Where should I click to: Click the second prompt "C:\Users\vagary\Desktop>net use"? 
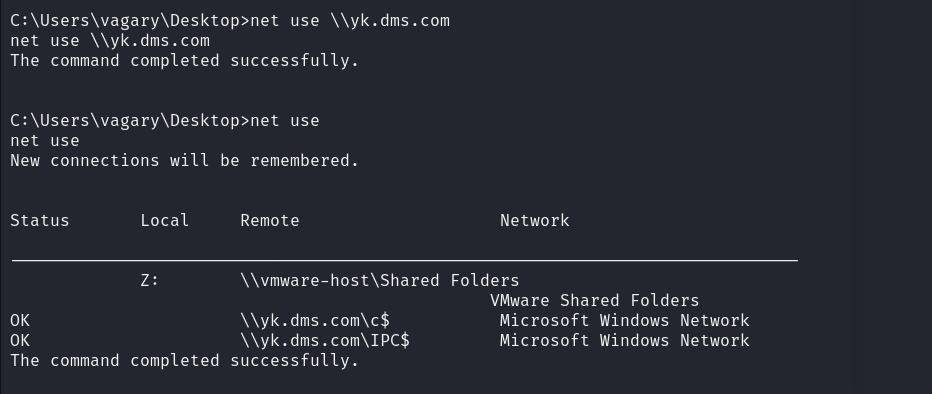pyautogui.click(x=165, y=121)
